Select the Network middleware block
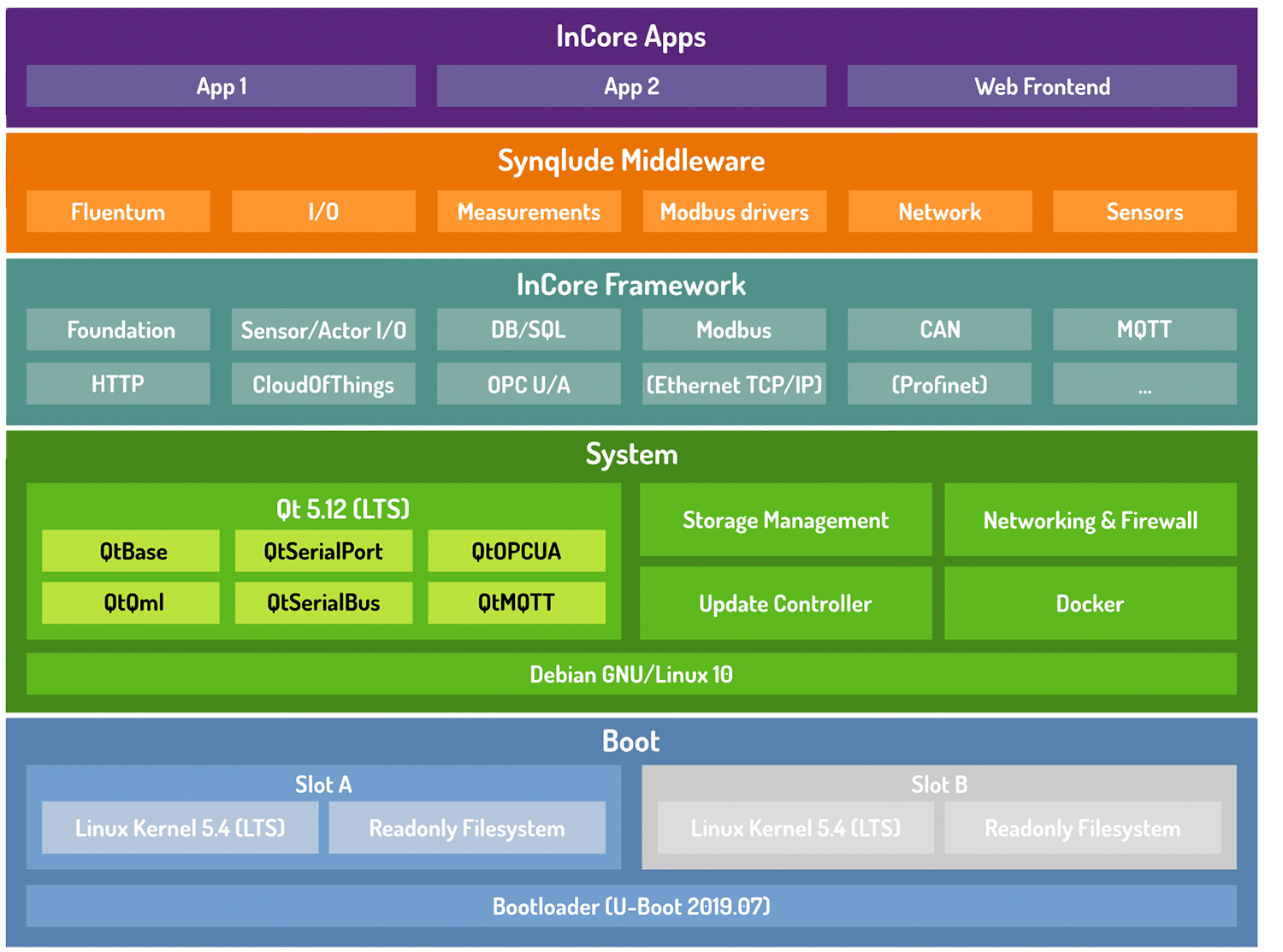This screenshot has width=1283, height=952. 940,211
